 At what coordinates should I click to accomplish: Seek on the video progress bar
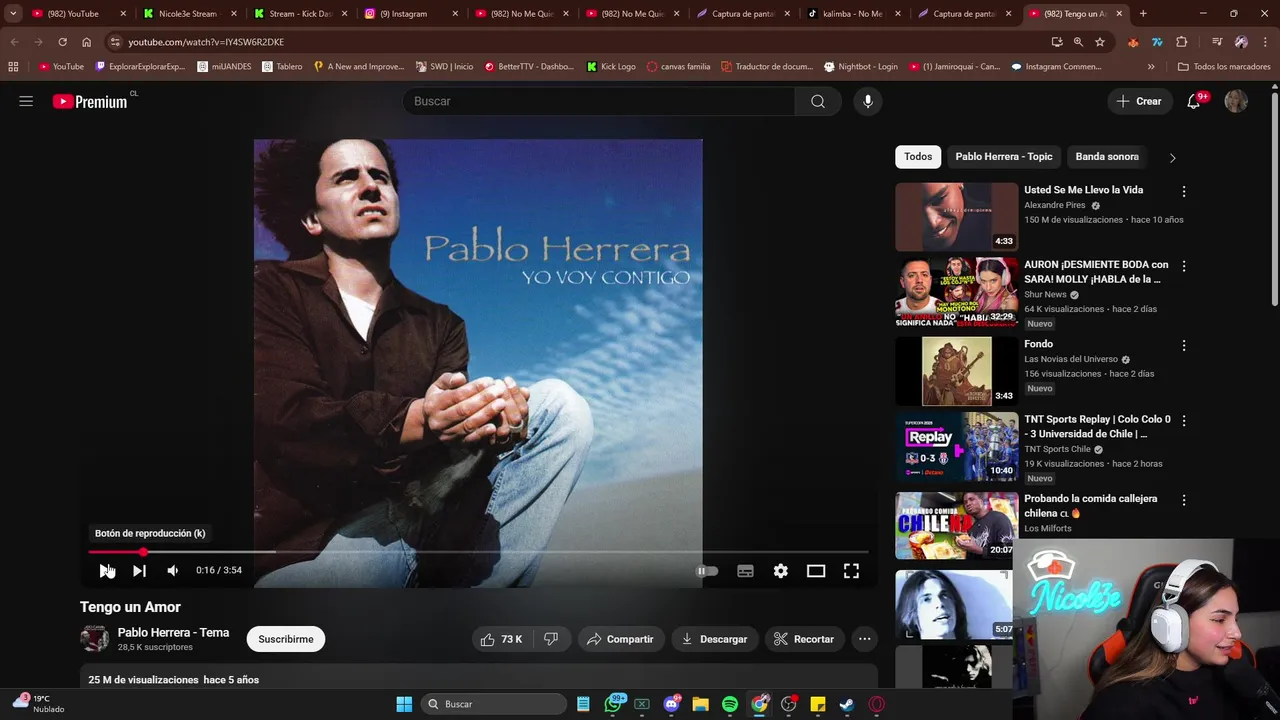[x=478, y=552]
